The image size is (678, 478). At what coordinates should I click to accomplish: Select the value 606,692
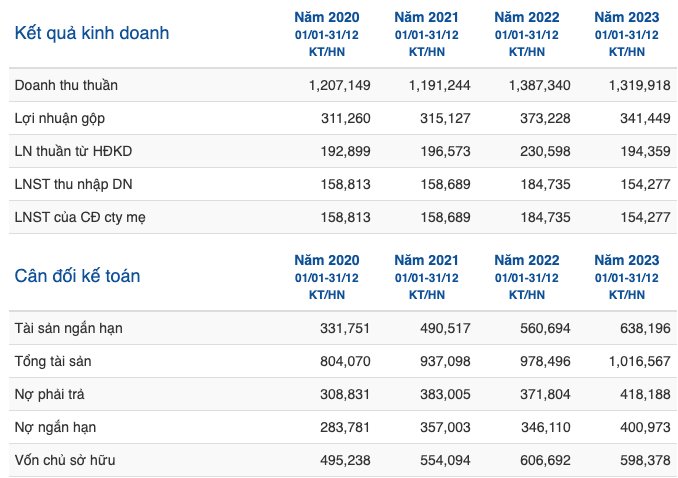click(x=545, y=460)
